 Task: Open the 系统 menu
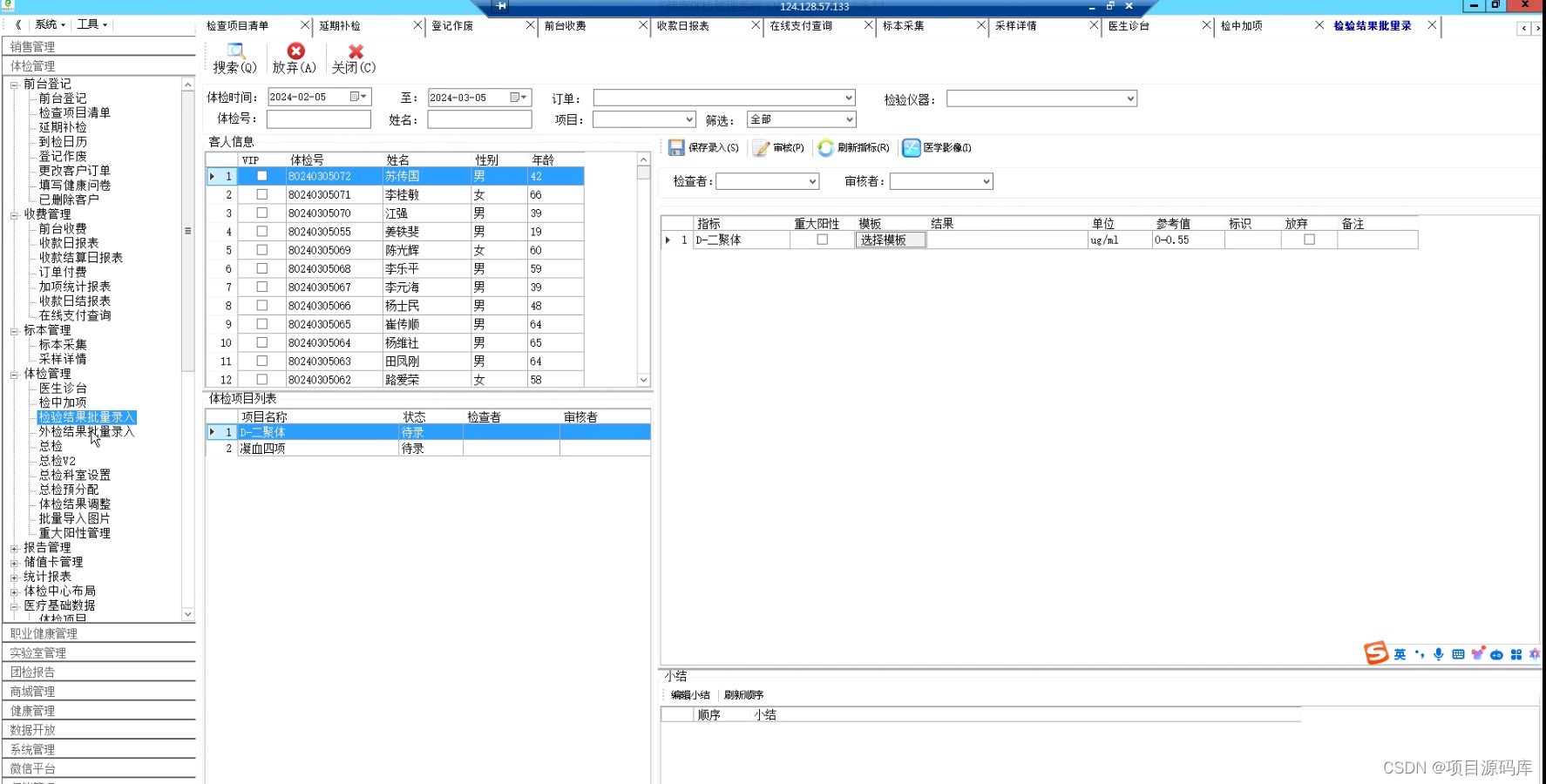pyautogui.click(x=50, y=24)
